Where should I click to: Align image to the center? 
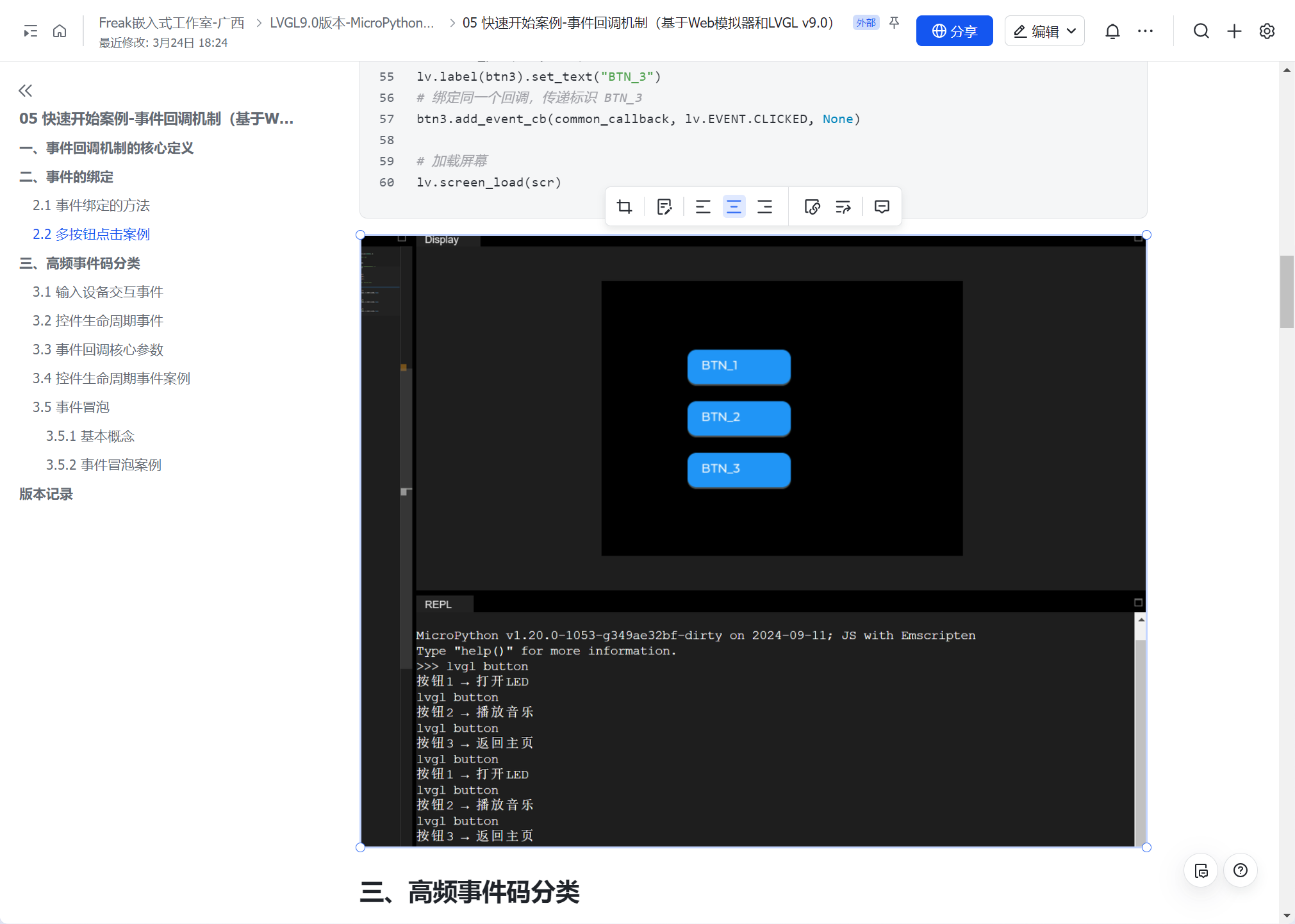pos(734,206)
